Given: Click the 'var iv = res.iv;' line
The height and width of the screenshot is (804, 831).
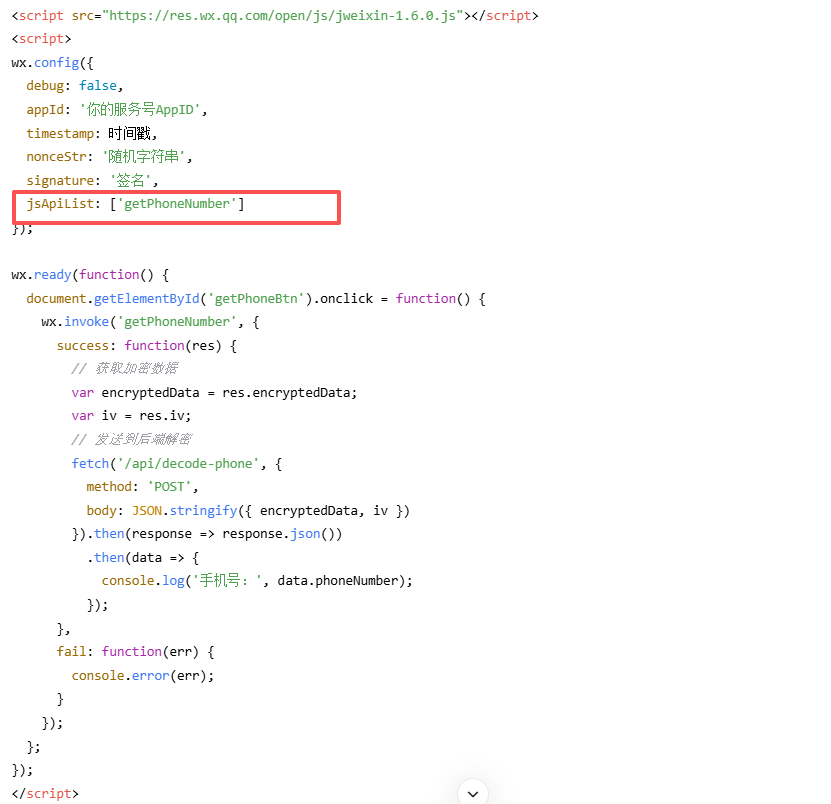Looking at the screenshot, I should 131,416.
